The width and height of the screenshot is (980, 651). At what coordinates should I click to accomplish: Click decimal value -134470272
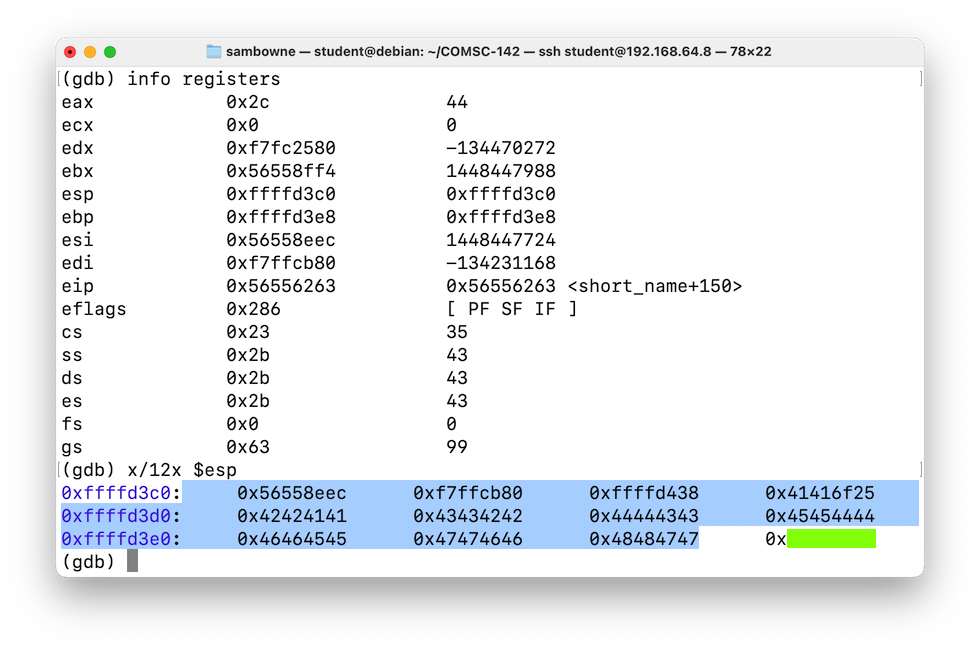tap(500, 148)
